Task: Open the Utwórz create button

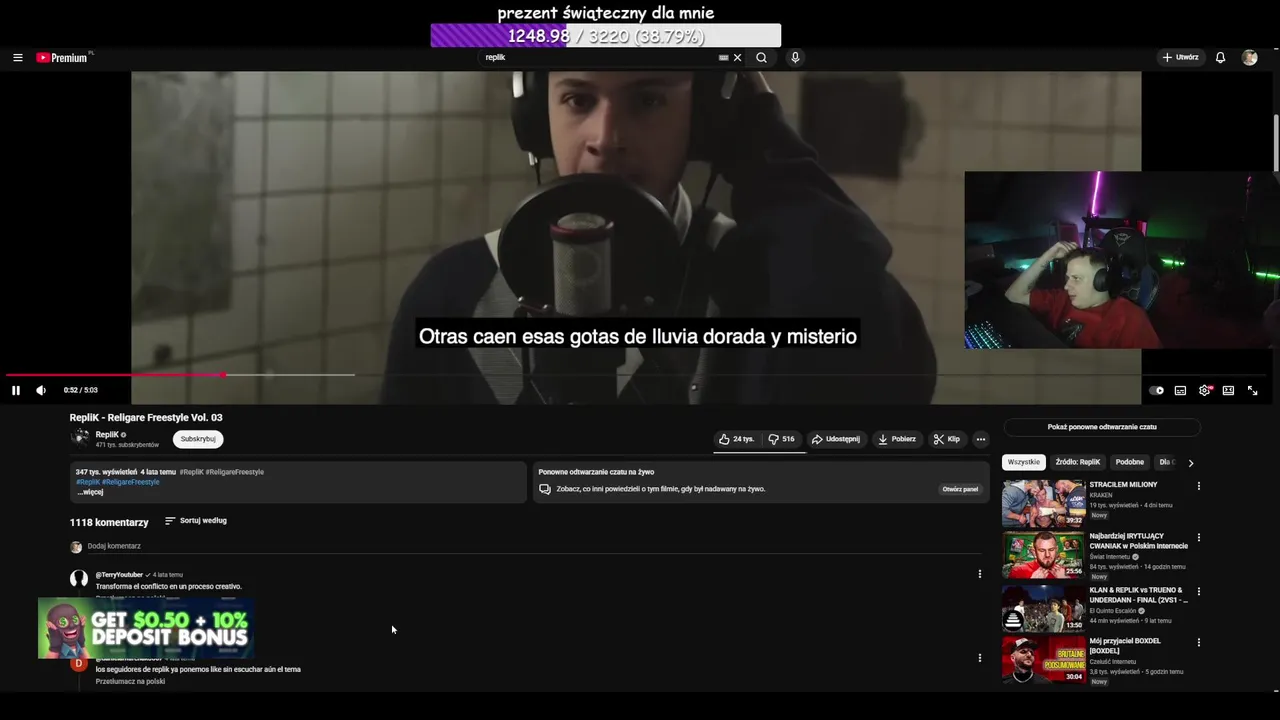Action: pos(1180,58)
